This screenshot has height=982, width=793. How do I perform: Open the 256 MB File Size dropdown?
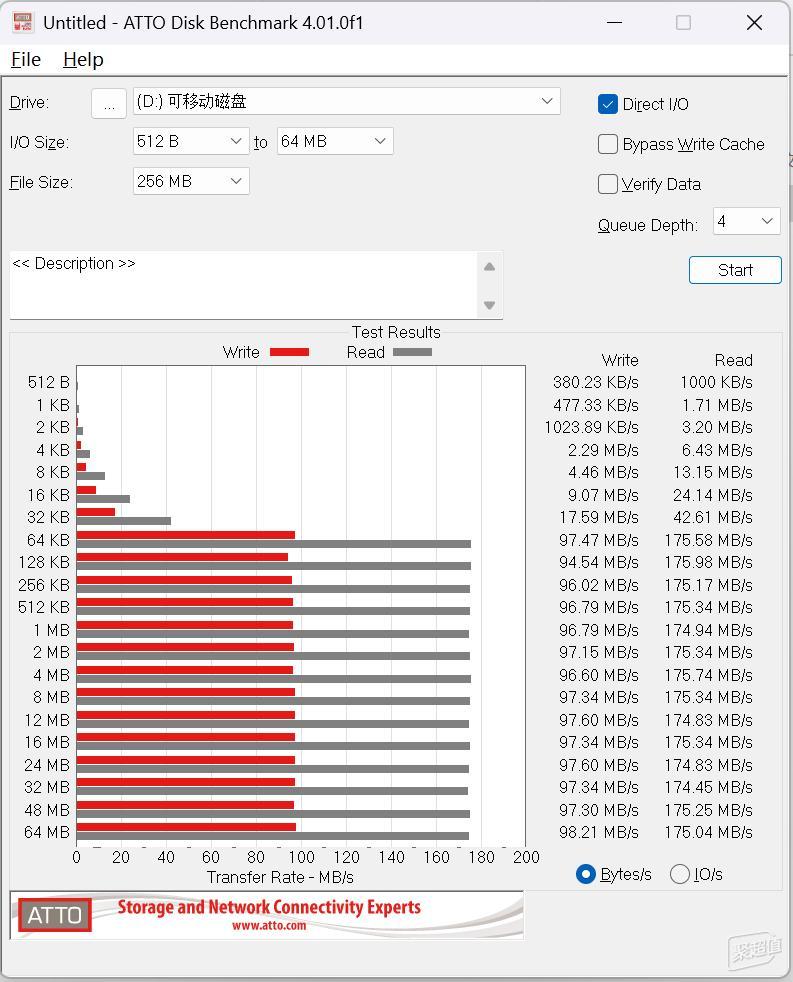click(x=191, y=182)
